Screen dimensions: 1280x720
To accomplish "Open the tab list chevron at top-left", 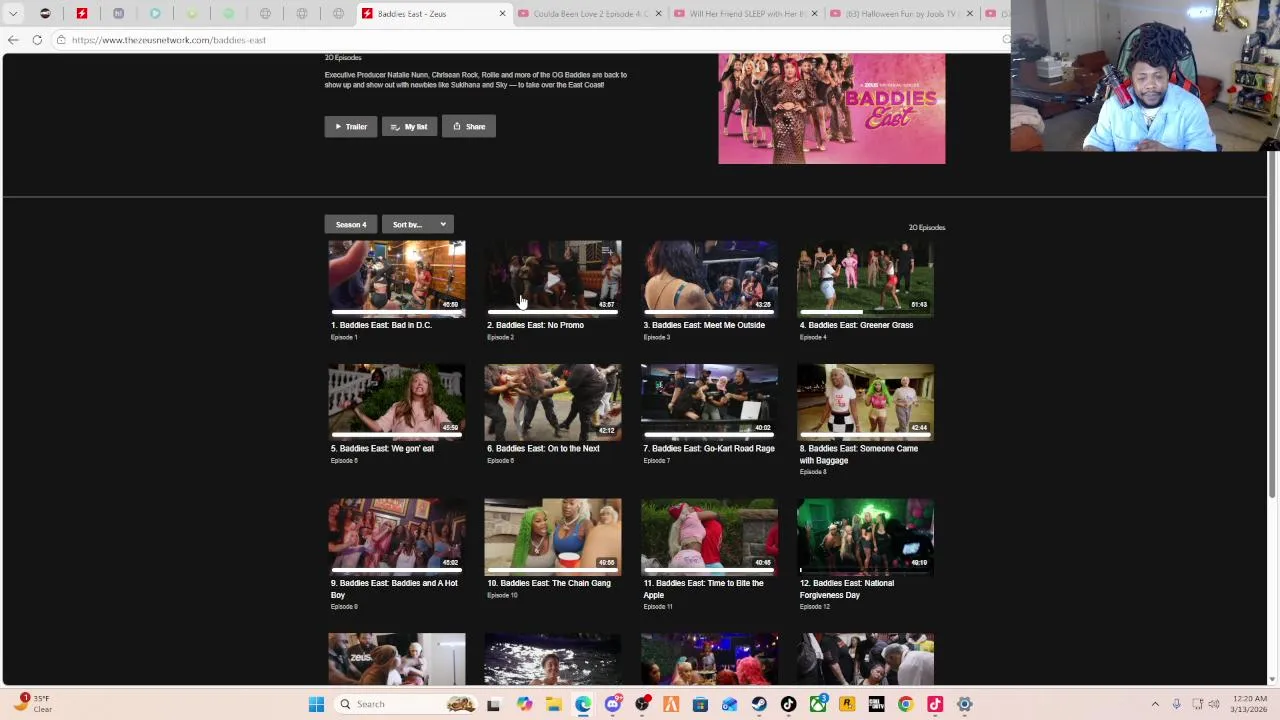I will (13, 14).
